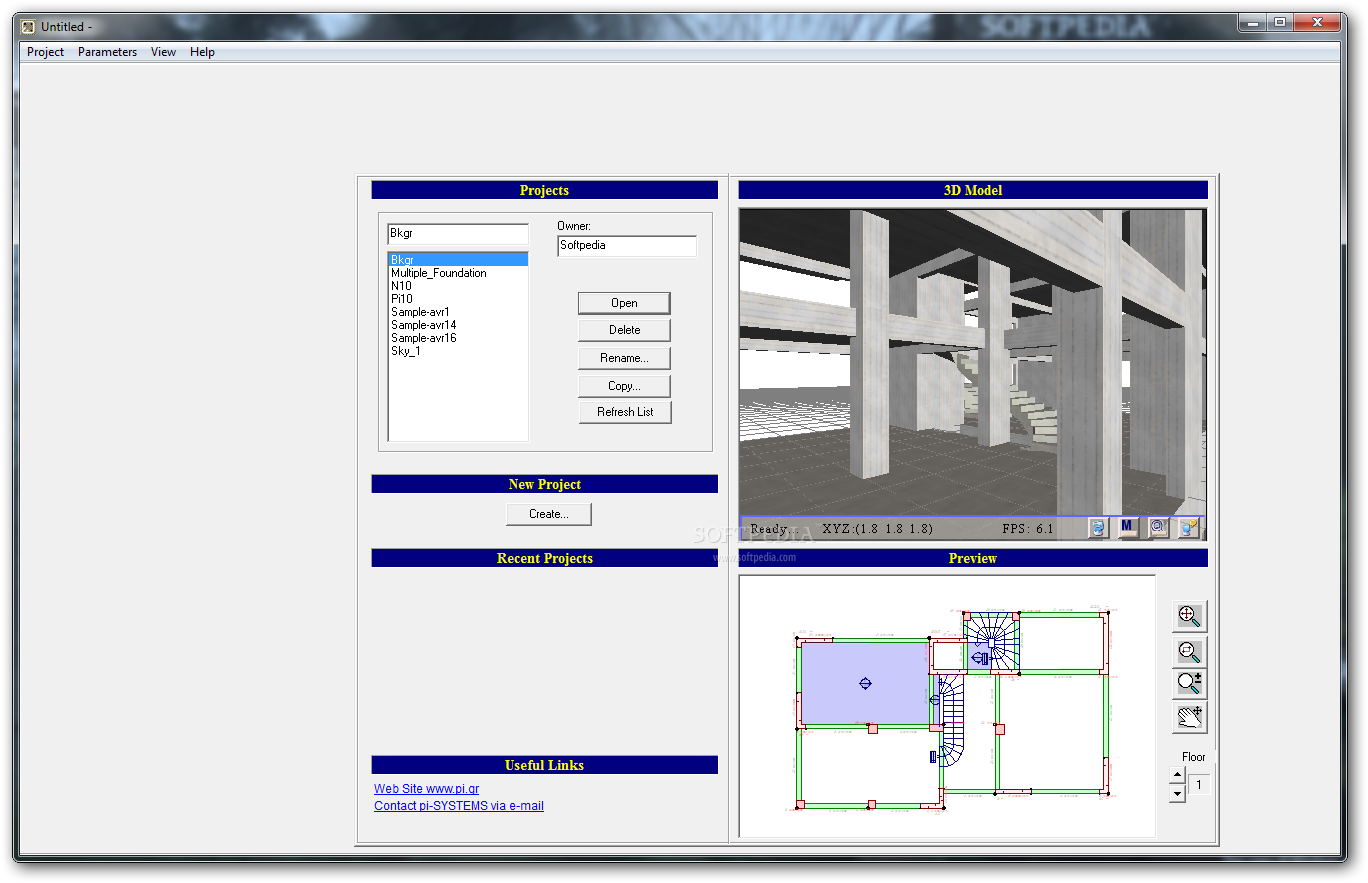Click the 'M' icon in 3D model bar

[1127, 528]
